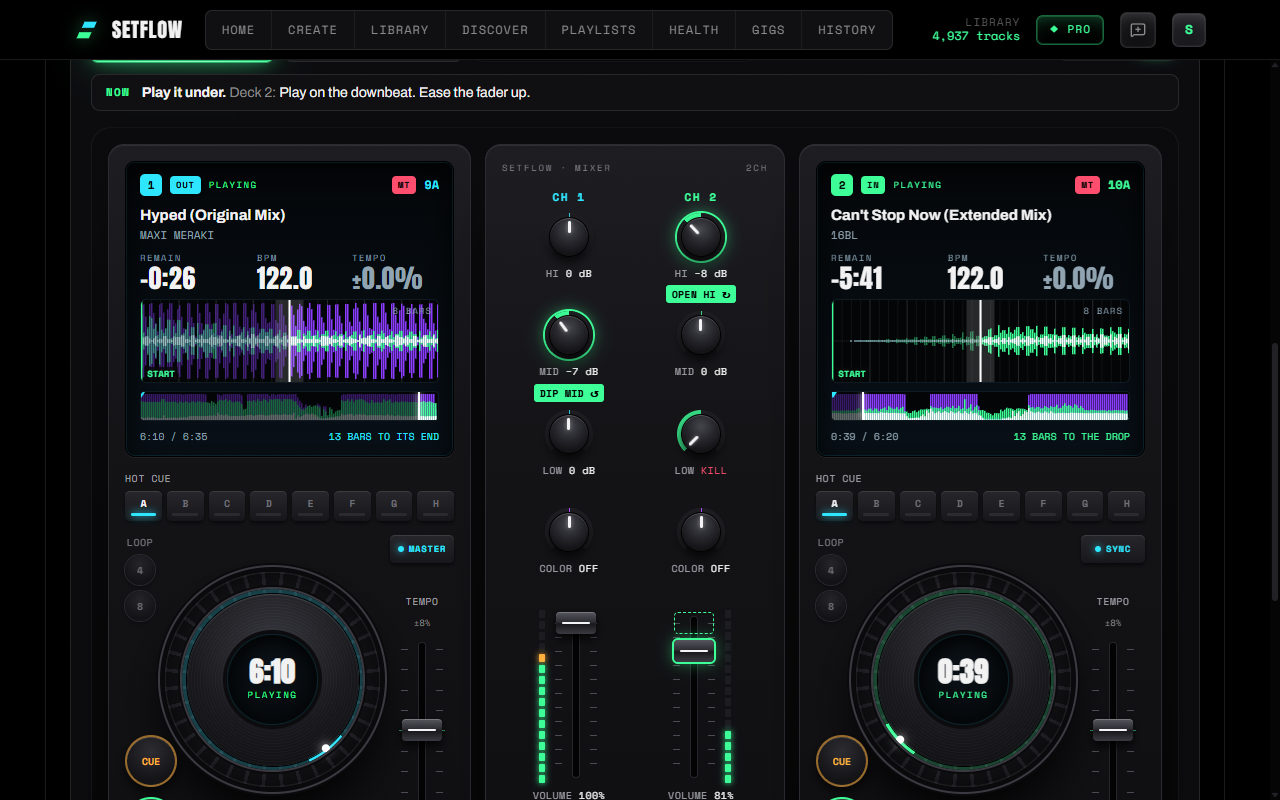Toggle MT master tempo on Can't Stop Now deck
The image size is (1280, 800).
point(1087,185)
